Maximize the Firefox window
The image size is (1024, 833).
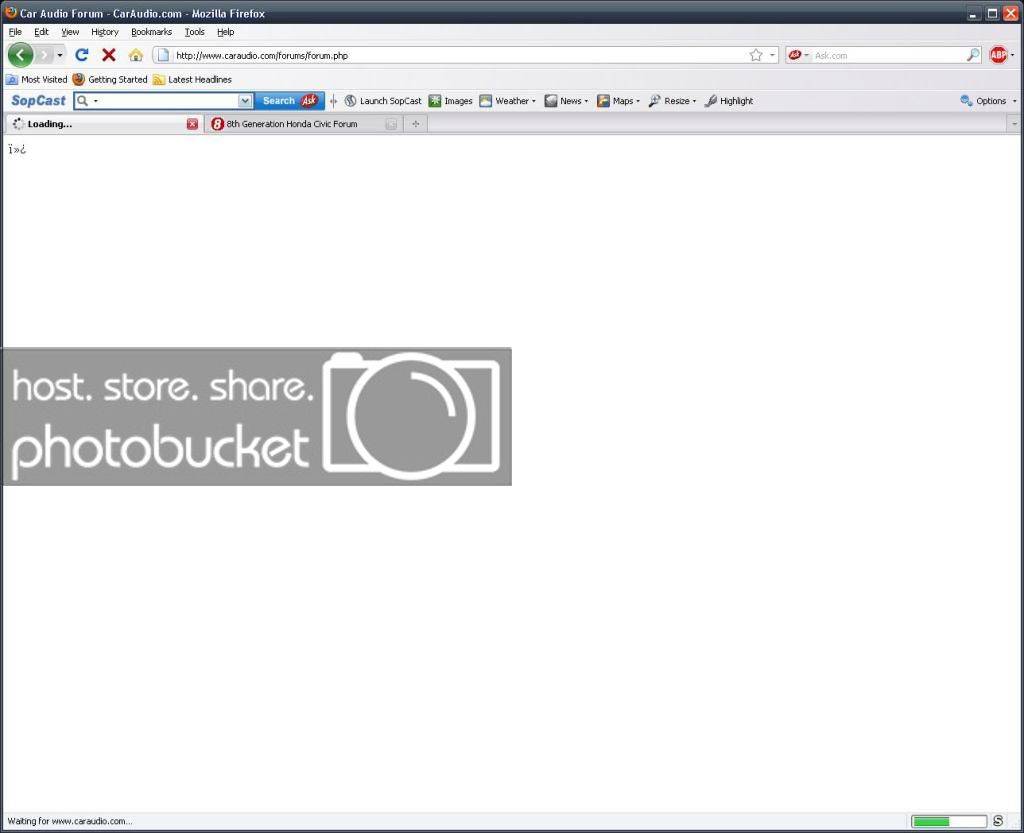point(991,13)
